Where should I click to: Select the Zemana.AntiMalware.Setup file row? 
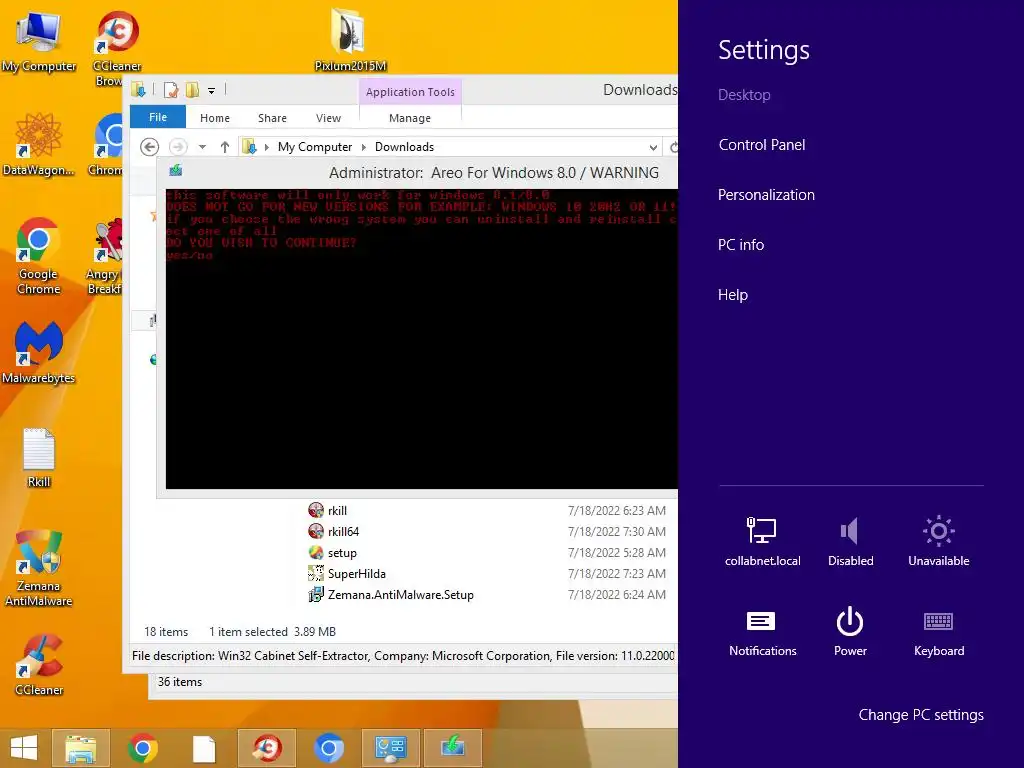(x=487, y=594)
